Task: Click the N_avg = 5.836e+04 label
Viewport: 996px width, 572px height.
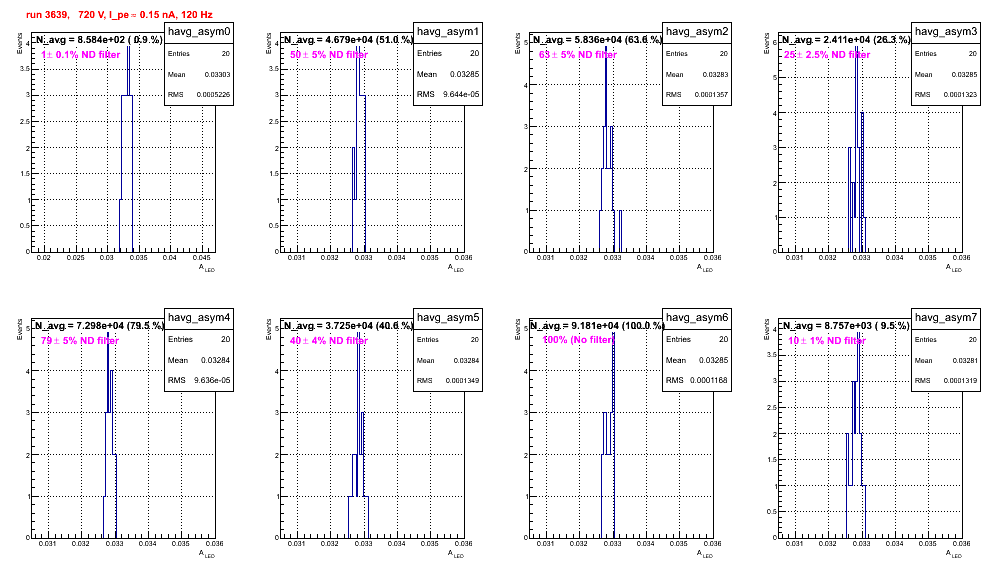Action: point(597,39)
